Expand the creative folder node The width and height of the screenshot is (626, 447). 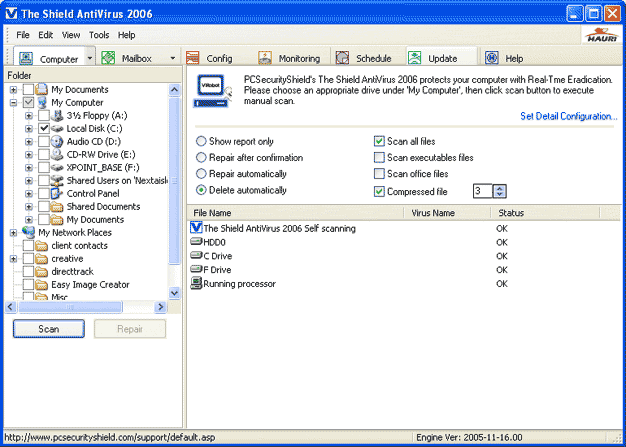click(x=13, y=259)
